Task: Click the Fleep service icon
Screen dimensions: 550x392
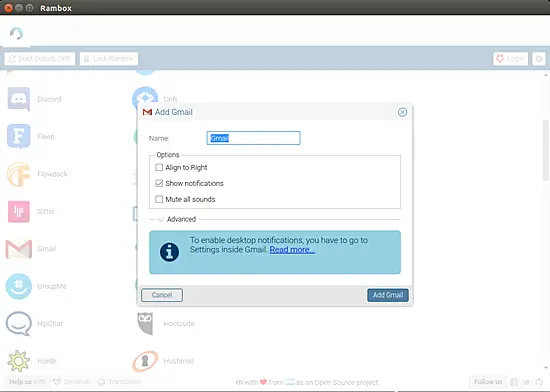Action: tap(19, 136)
